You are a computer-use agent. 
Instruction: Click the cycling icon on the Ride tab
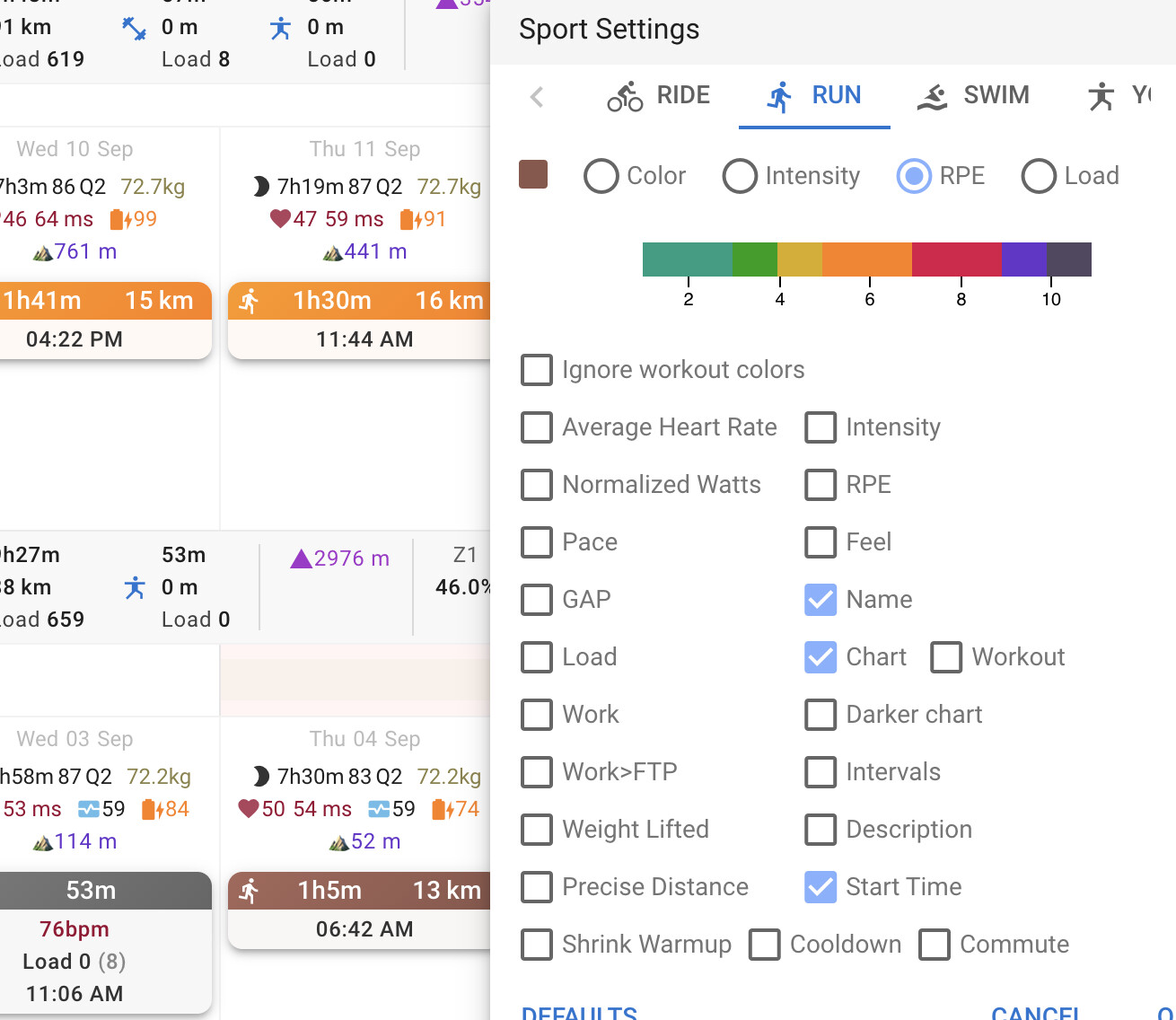(625, 96)
